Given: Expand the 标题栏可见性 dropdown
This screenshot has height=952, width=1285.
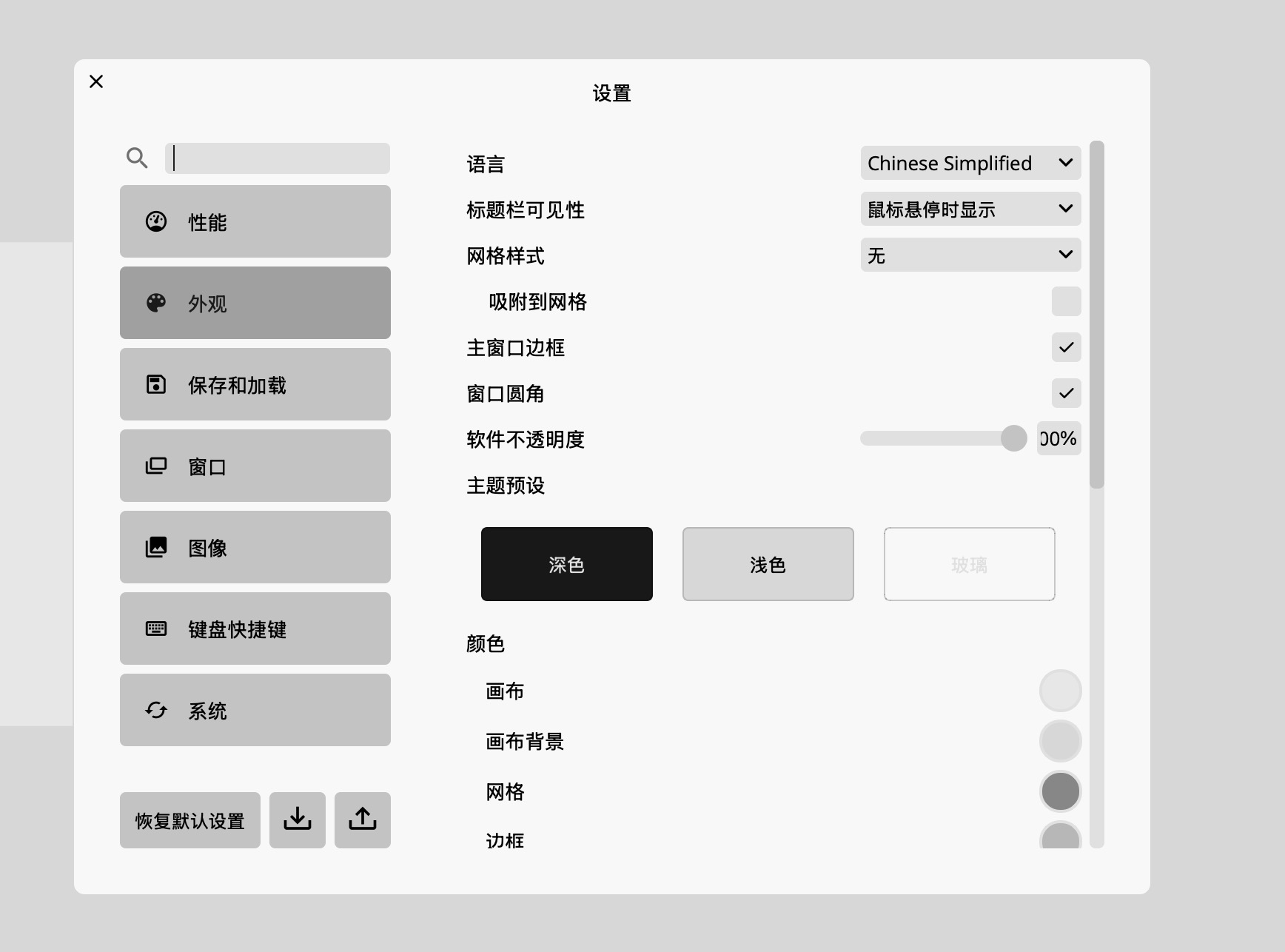Looking at the screenshot, I should (970, 209).
